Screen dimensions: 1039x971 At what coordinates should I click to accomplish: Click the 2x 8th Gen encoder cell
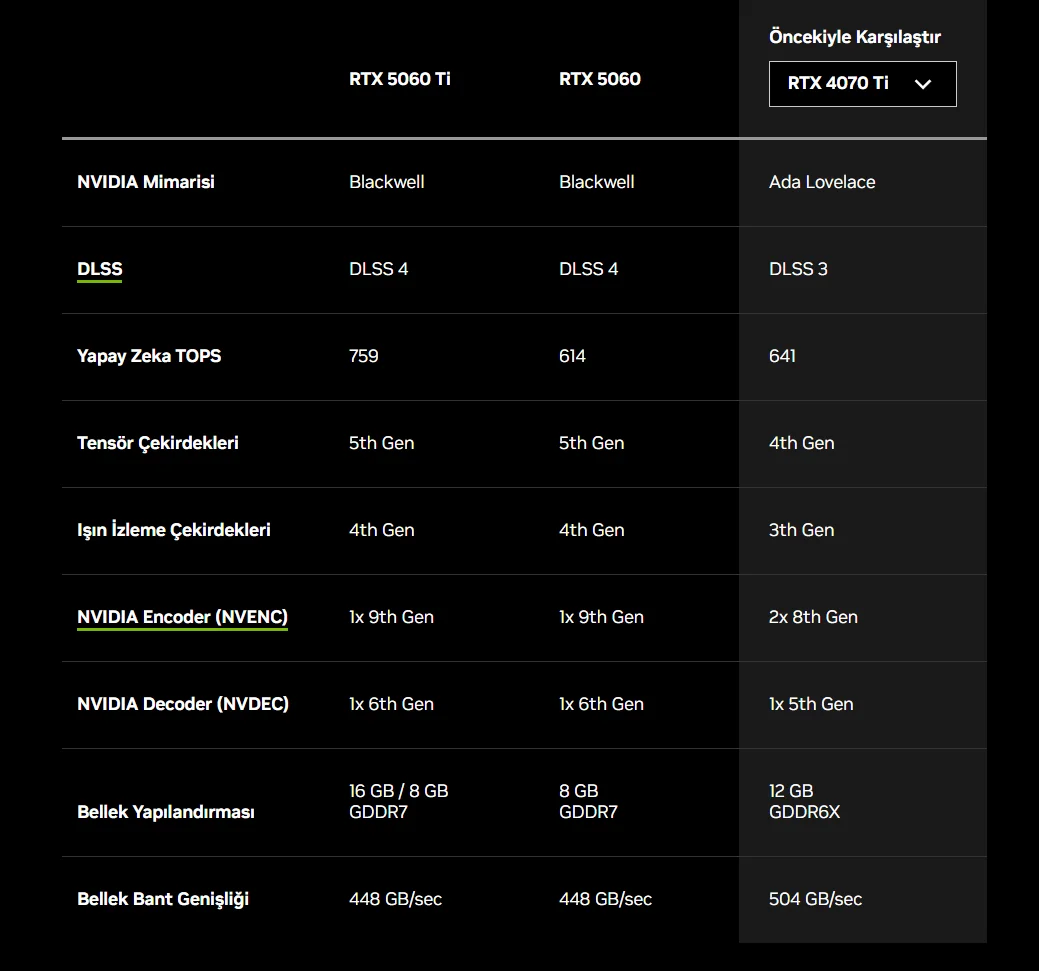click(x=812, y=617)
